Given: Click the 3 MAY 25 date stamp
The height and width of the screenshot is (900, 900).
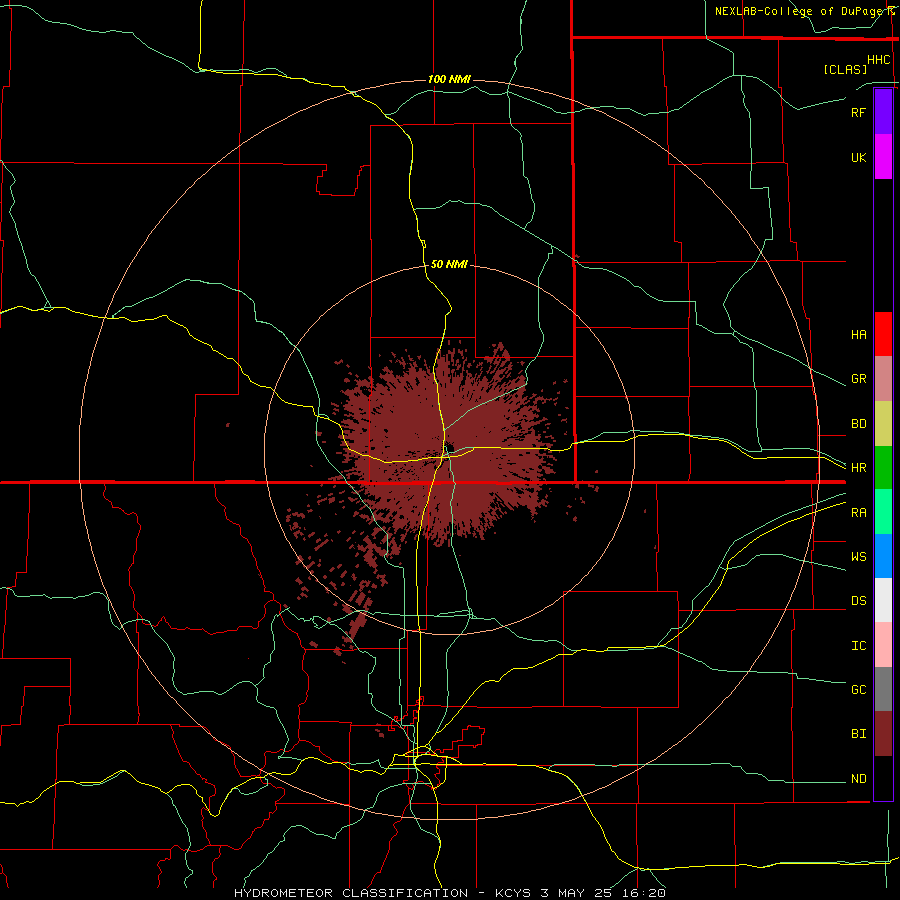Looking at the screenshot, I should [577, 893].
